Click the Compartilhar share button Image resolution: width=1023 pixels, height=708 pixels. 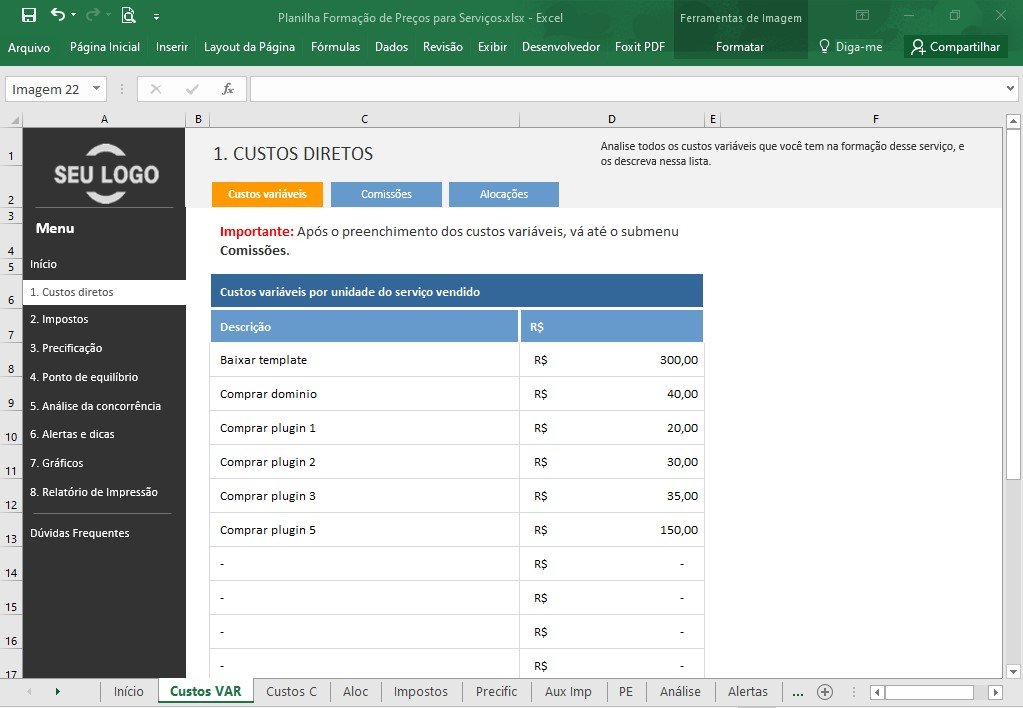956,46
